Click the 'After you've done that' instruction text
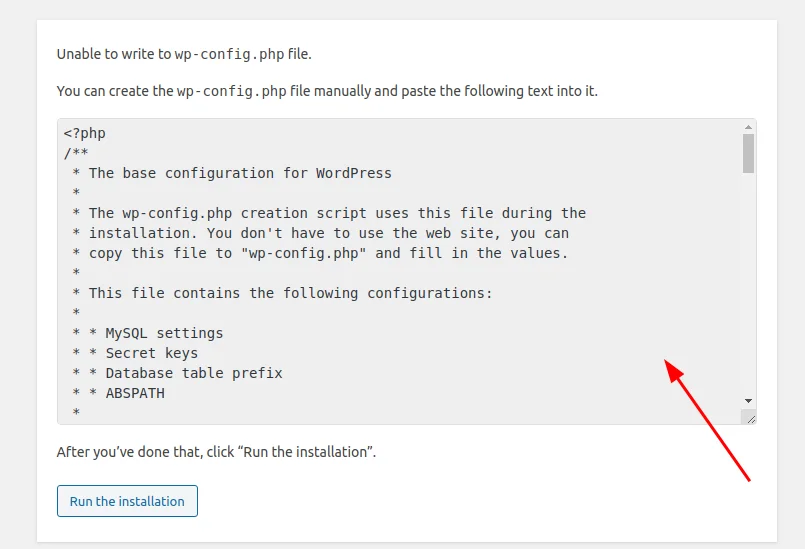The width and height of the screenshot is (805, 549). pos(216,452)
